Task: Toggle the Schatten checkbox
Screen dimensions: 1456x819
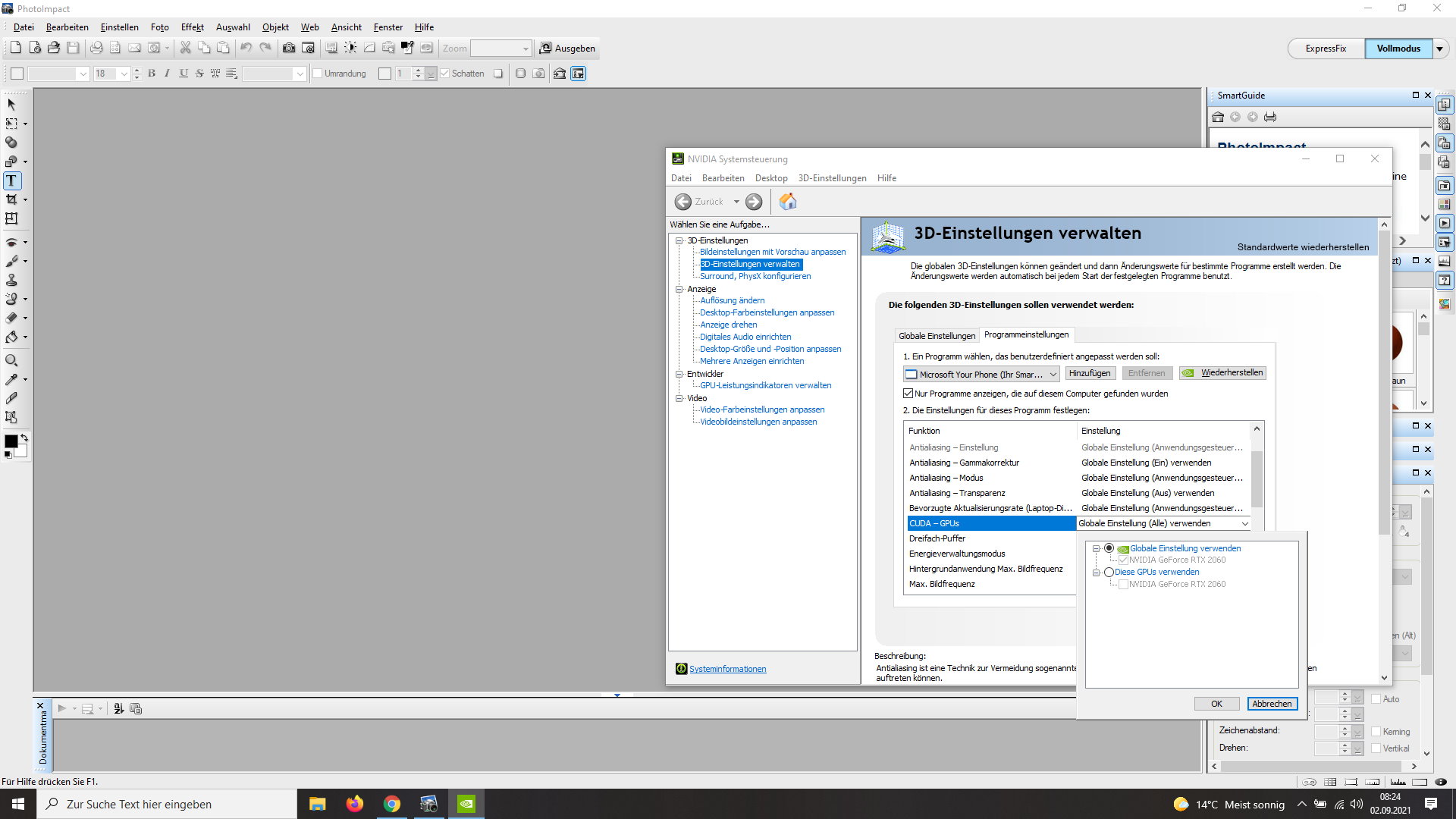Action: coord(445,74)
